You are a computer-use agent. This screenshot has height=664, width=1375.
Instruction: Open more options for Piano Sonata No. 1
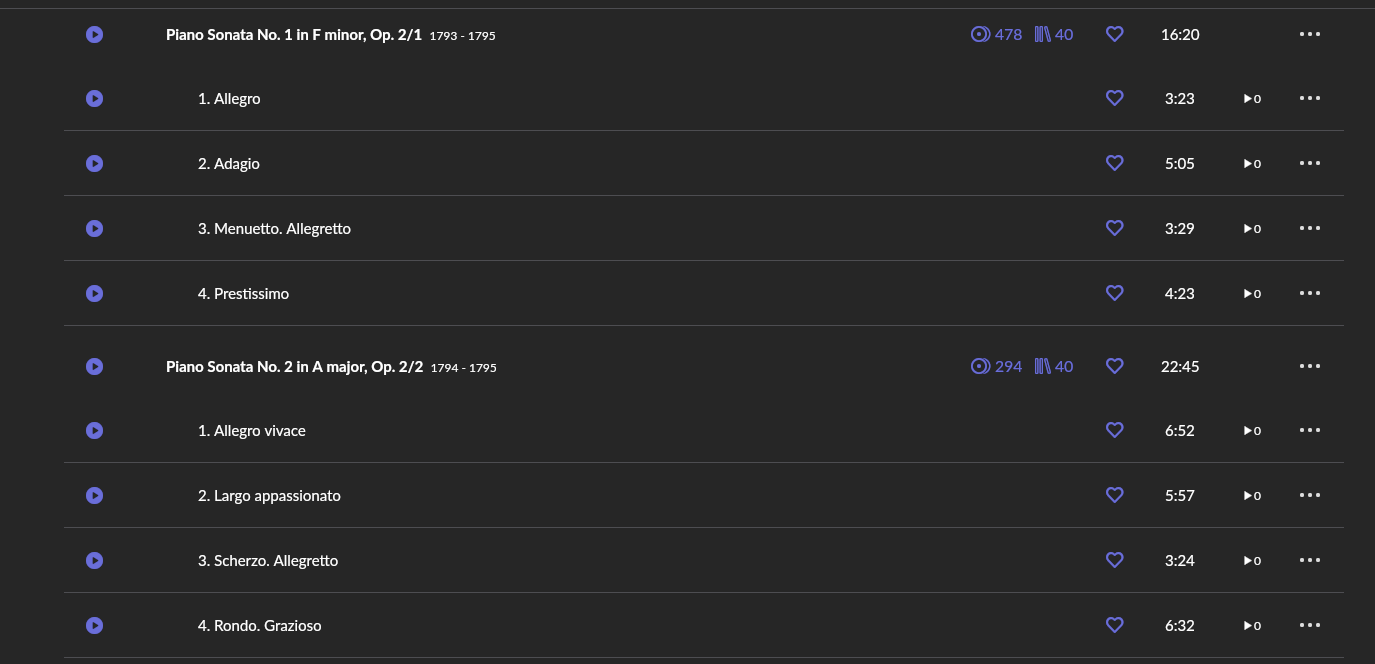coord(1310,35)
